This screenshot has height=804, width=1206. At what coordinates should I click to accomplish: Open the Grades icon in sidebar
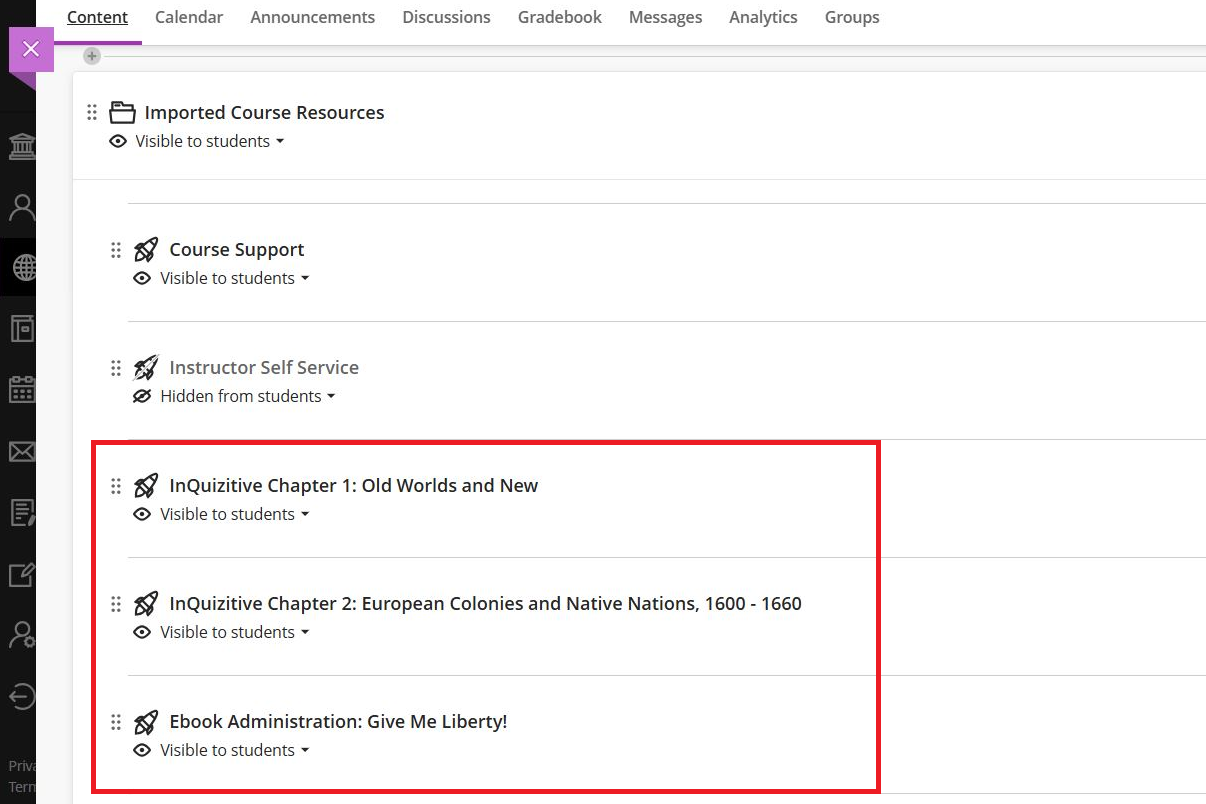click(x=21, y=513)
